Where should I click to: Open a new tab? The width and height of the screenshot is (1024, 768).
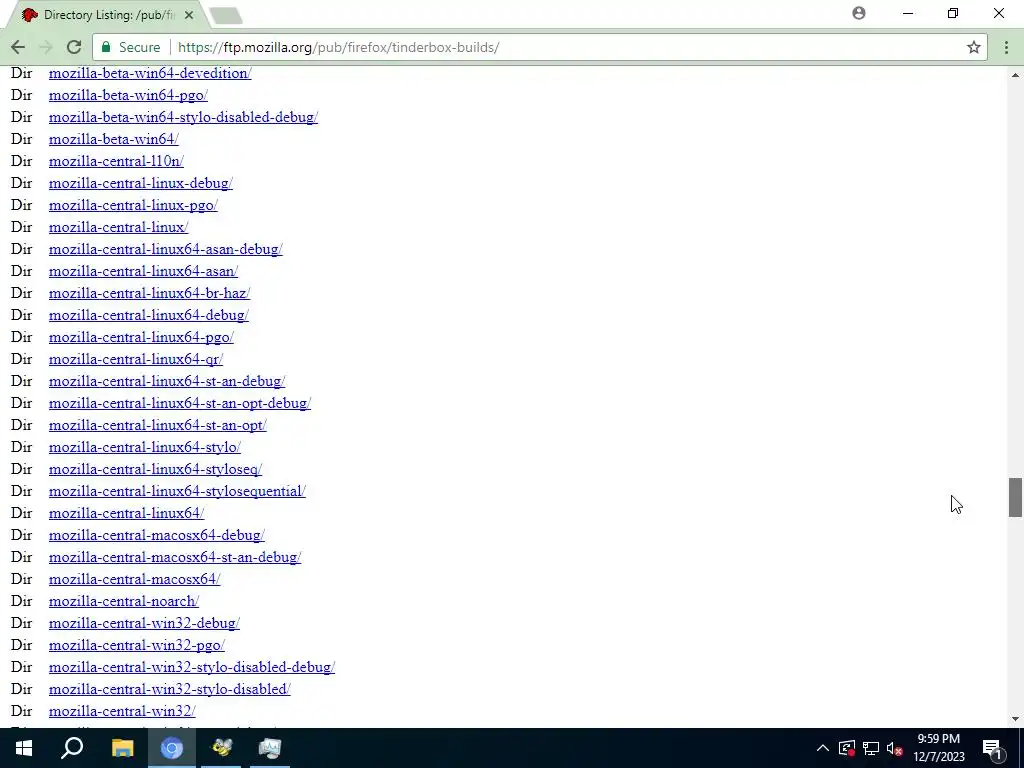[x=226, y=15]
